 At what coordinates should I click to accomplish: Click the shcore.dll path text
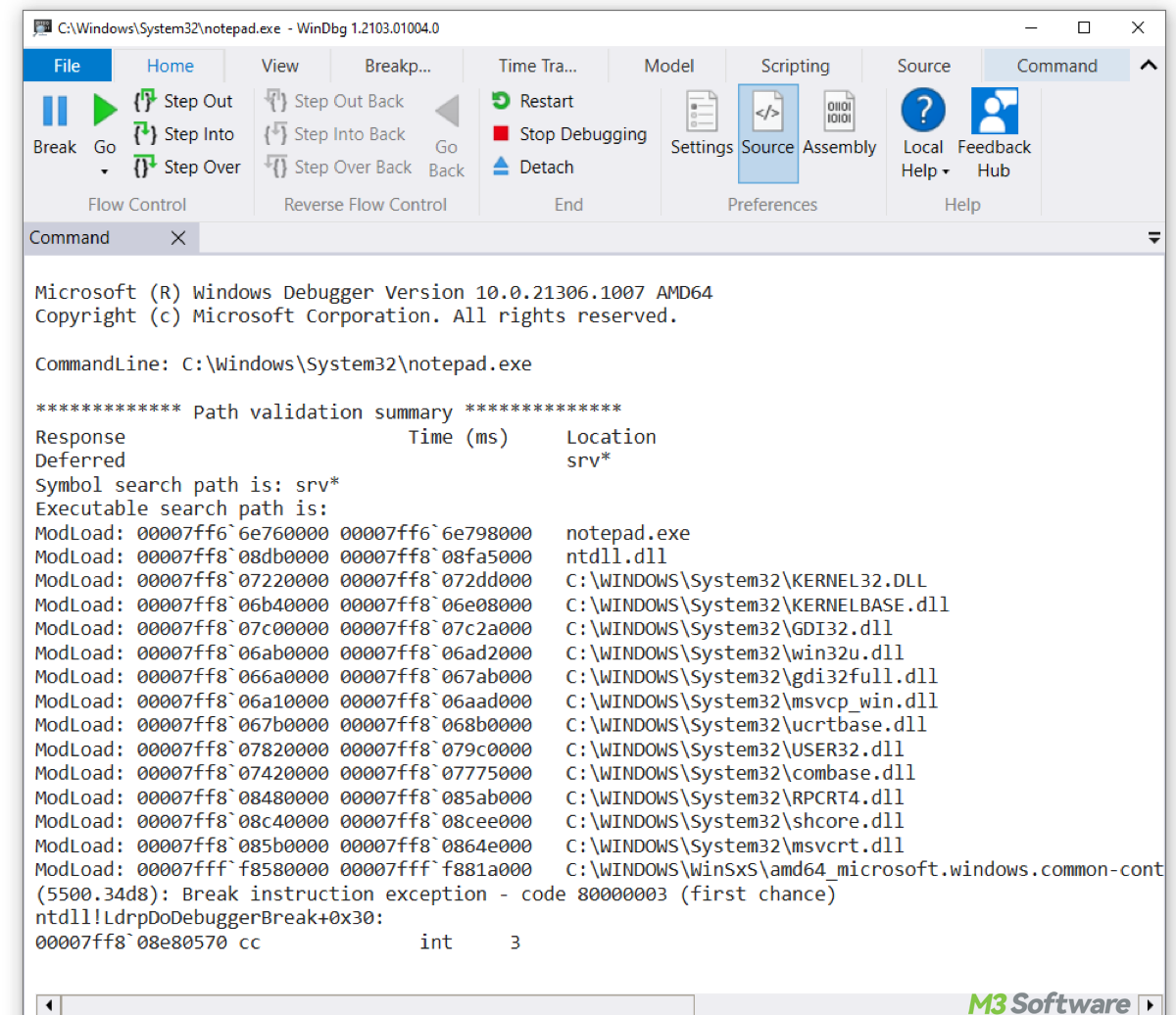click(x=735, y=821)
